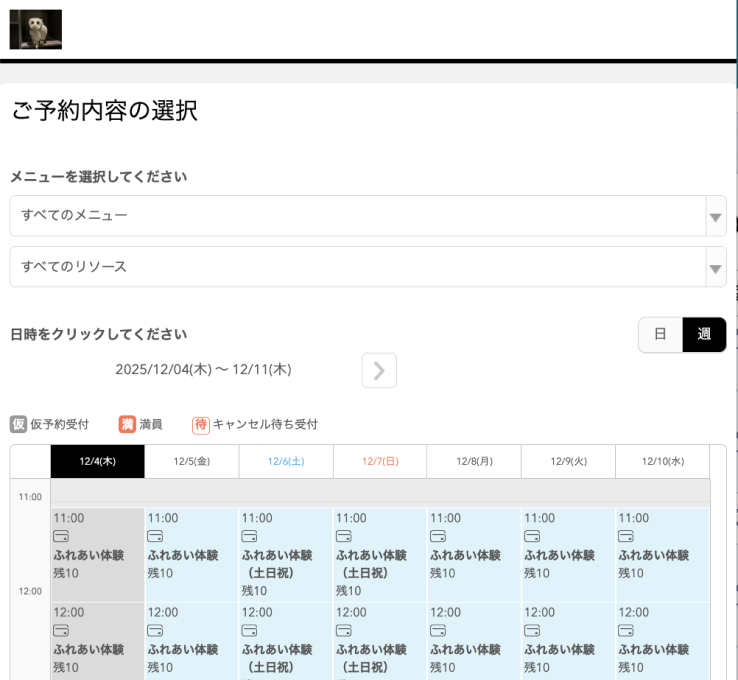Screen dimensions: 738x680
Task: Open the すべてのリソース dropdown
Action: pos(368,267)
